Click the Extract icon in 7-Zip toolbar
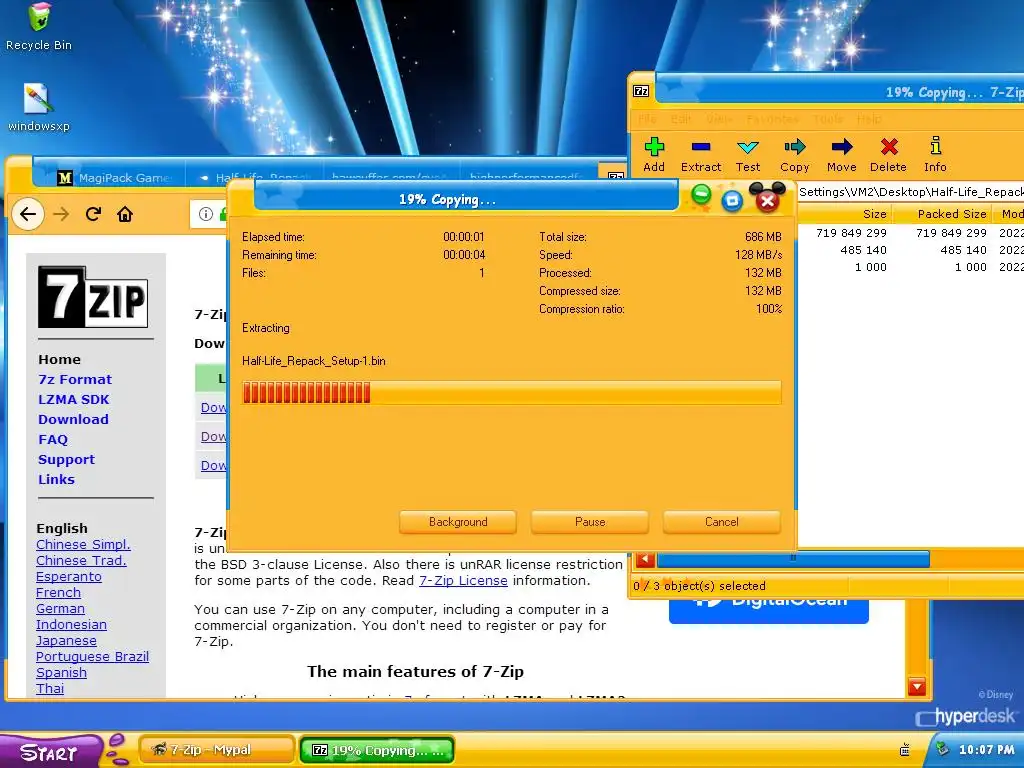 pos(701,147)
